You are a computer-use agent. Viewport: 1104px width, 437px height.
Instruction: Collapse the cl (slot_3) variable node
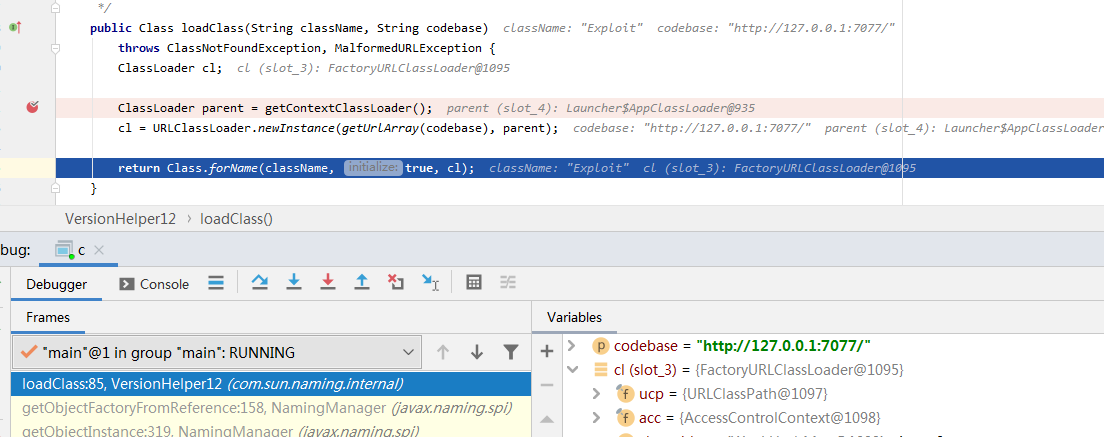(x=572, y=370)
